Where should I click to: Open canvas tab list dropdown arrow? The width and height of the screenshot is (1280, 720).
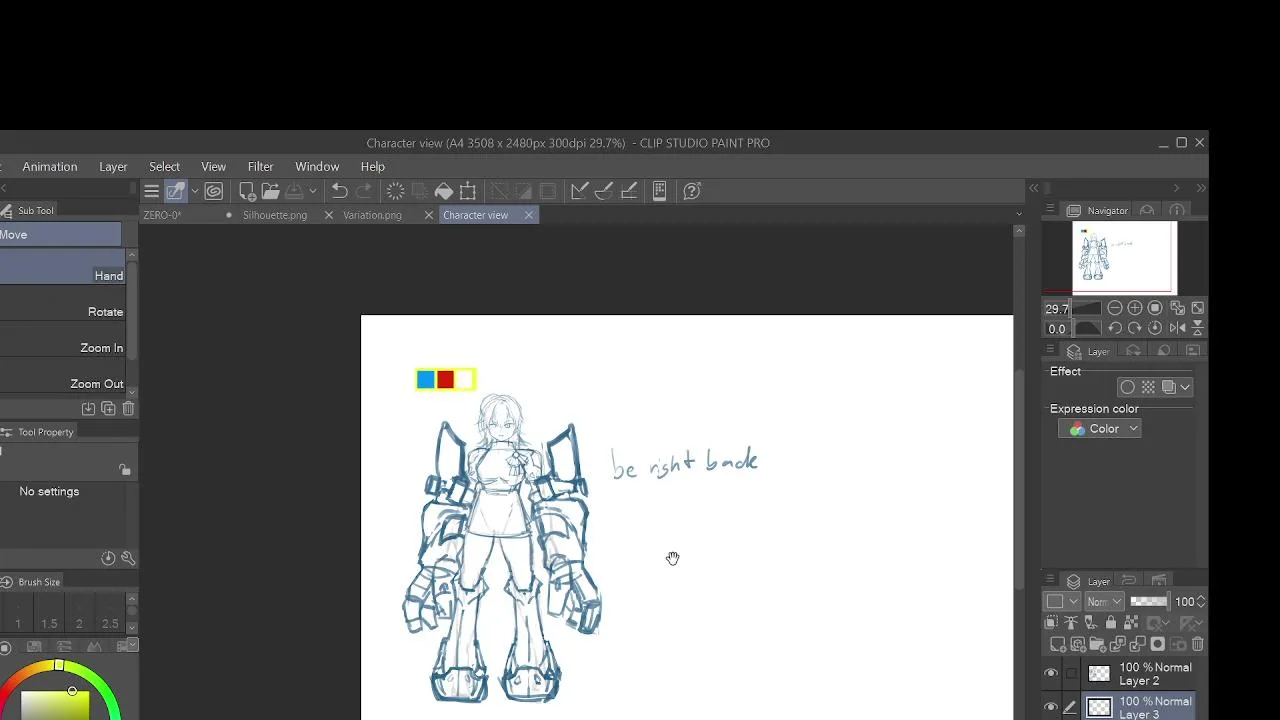(1019, 214)
